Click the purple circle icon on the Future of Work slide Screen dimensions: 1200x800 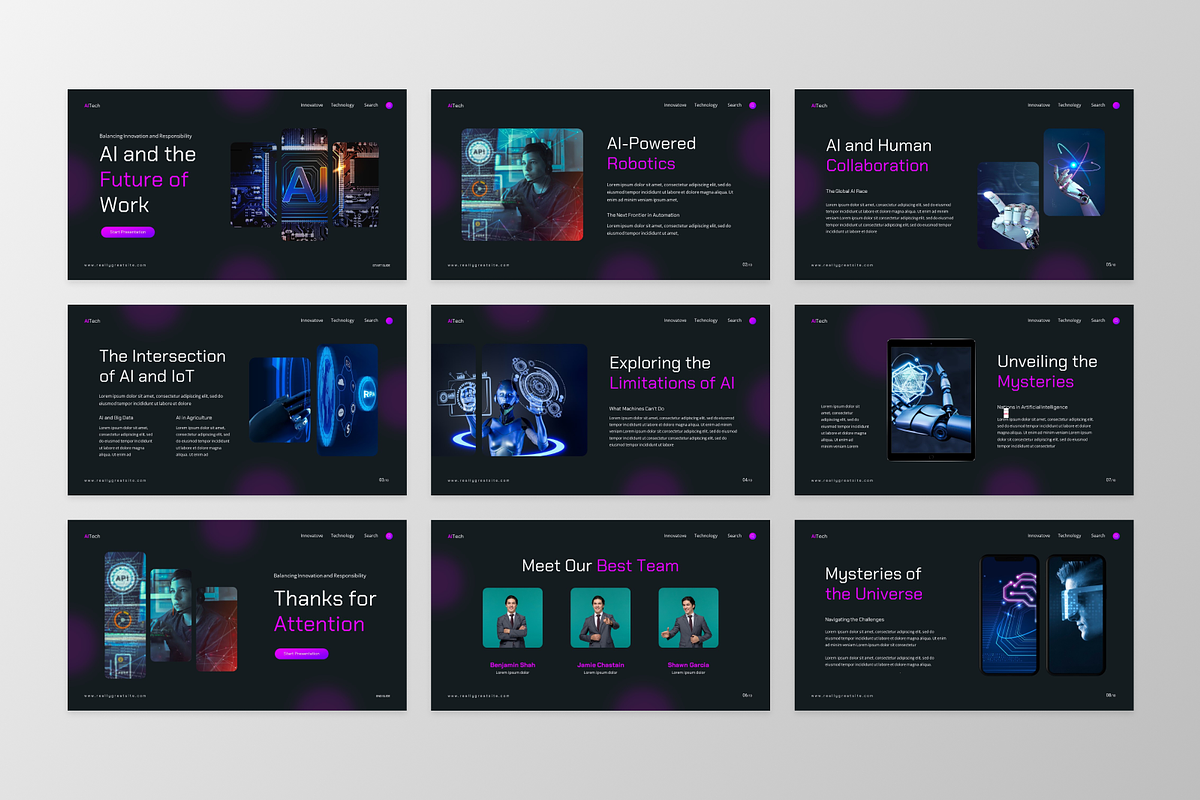(x=389, y=105)
